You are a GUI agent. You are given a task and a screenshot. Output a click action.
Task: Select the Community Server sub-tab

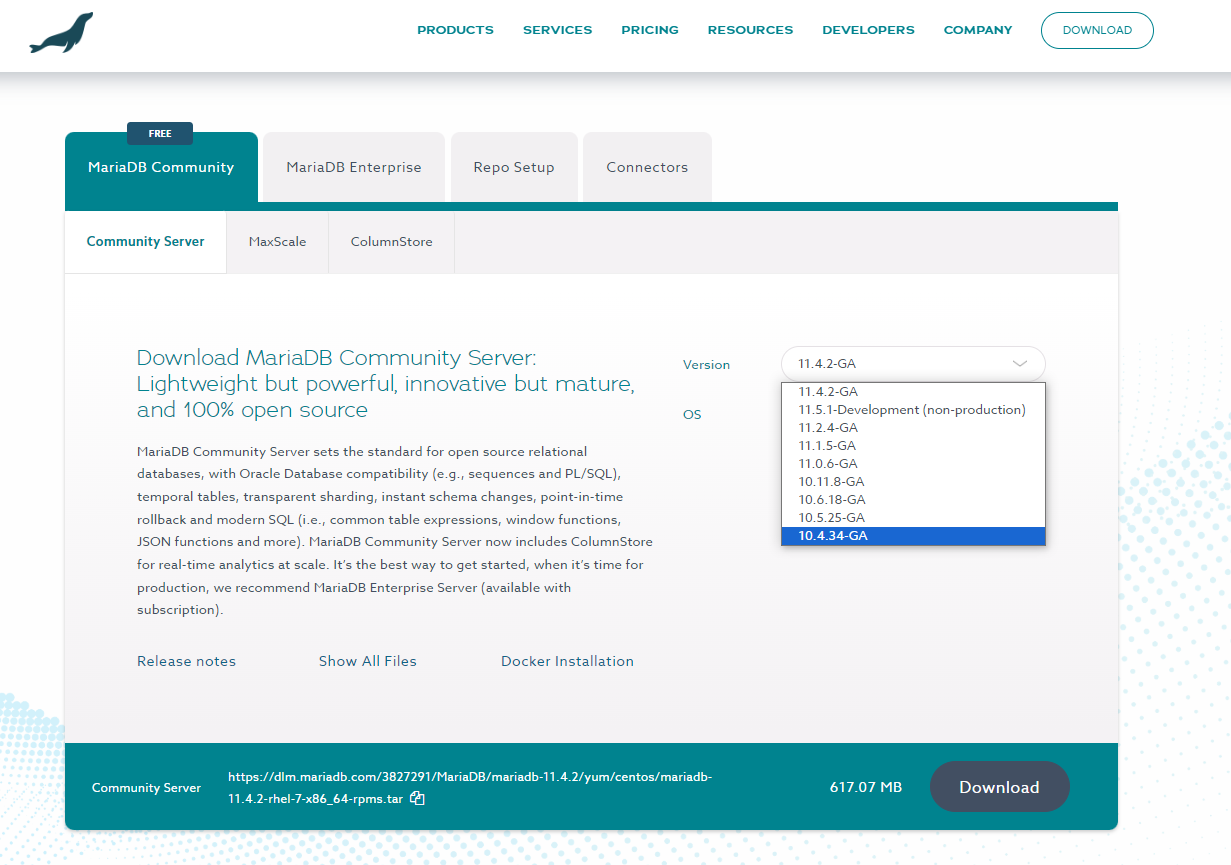click(x=145, y=242)
